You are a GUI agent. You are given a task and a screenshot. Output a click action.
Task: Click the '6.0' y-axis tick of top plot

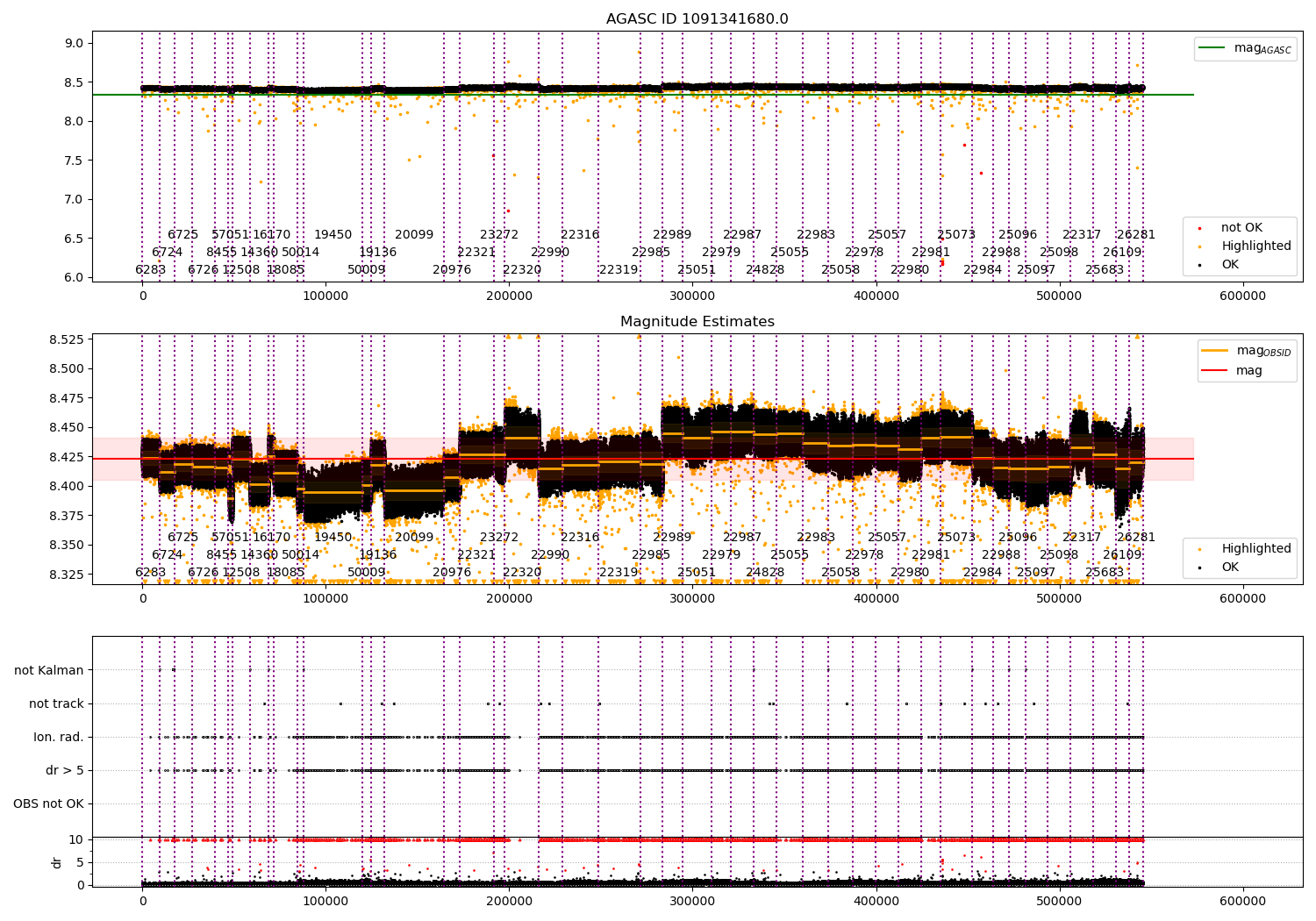pyautogui.click(x=75, y=277)
